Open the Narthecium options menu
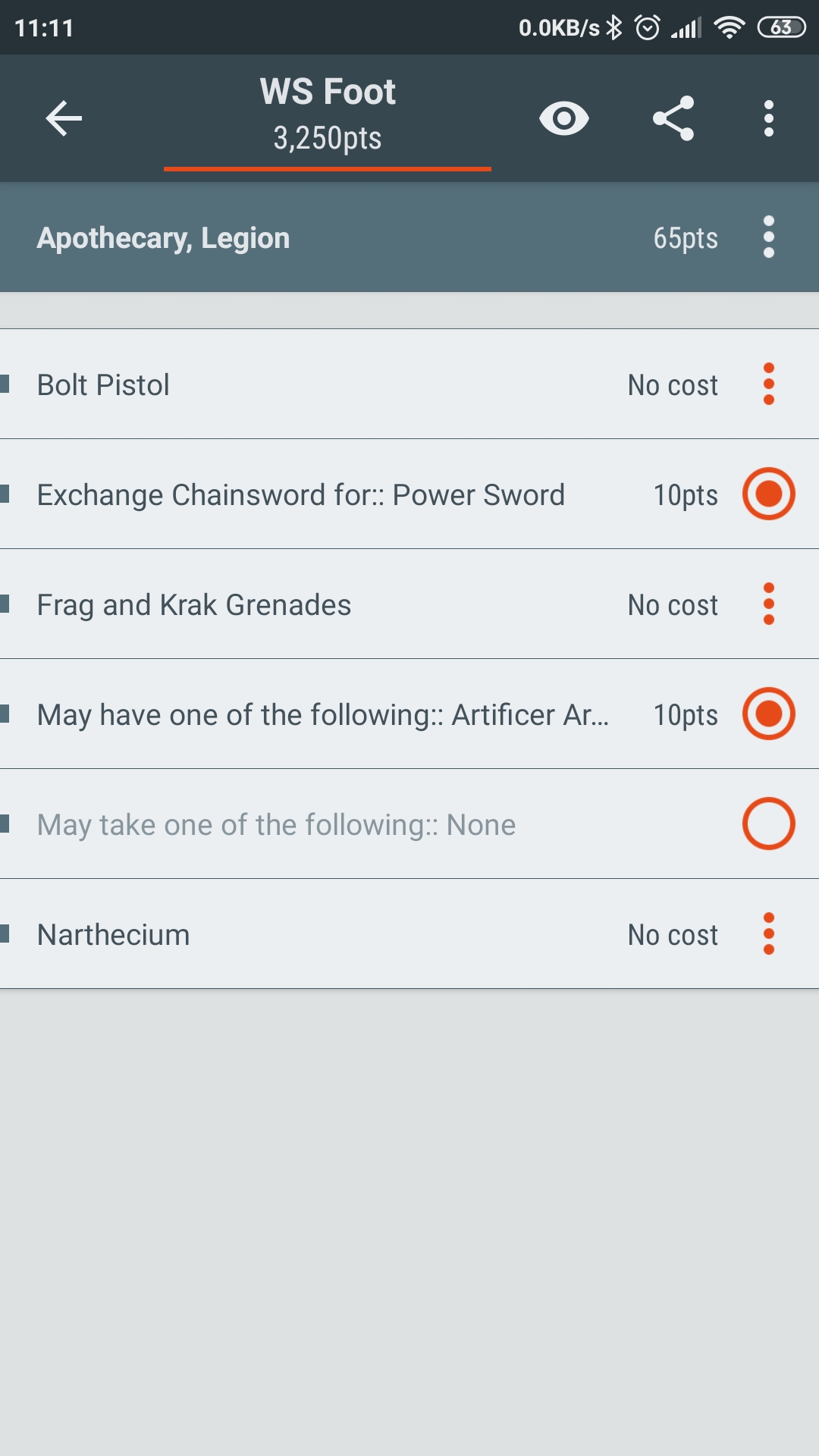Viewport: 819px width, 1456px height. coord(769,934)
